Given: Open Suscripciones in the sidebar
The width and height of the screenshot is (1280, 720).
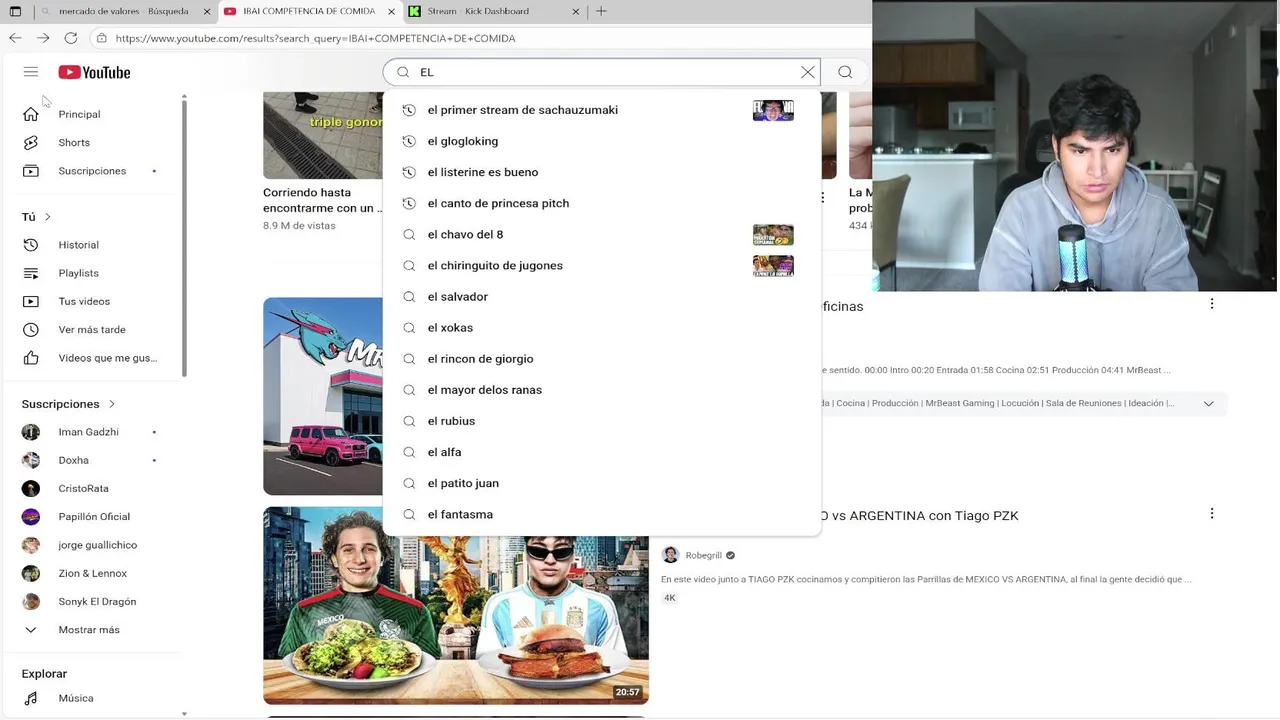Looking at the screenshot, I should coord(92,171).
